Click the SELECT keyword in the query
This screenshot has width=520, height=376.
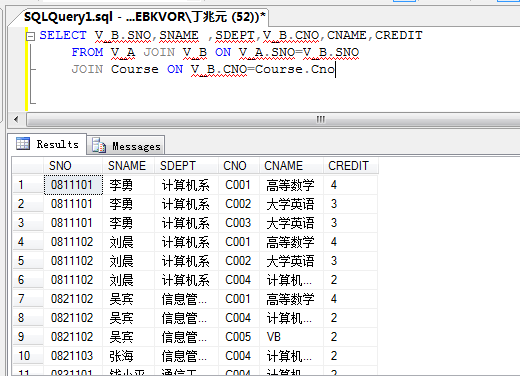(63, 35)
